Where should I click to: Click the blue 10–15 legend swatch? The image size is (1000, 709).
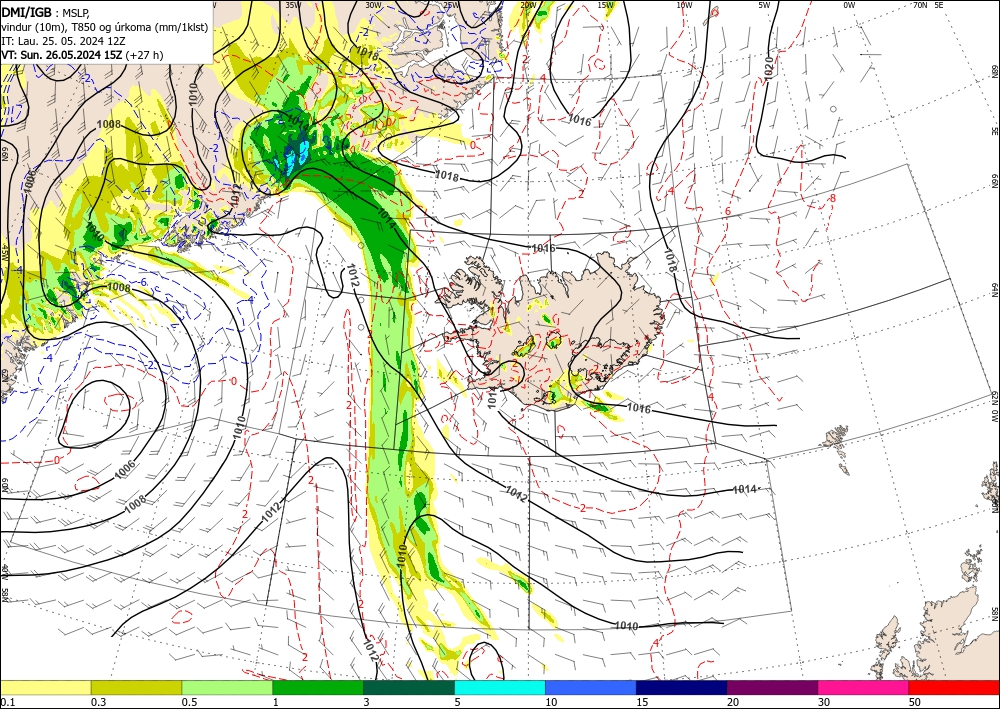coord(591,687)
